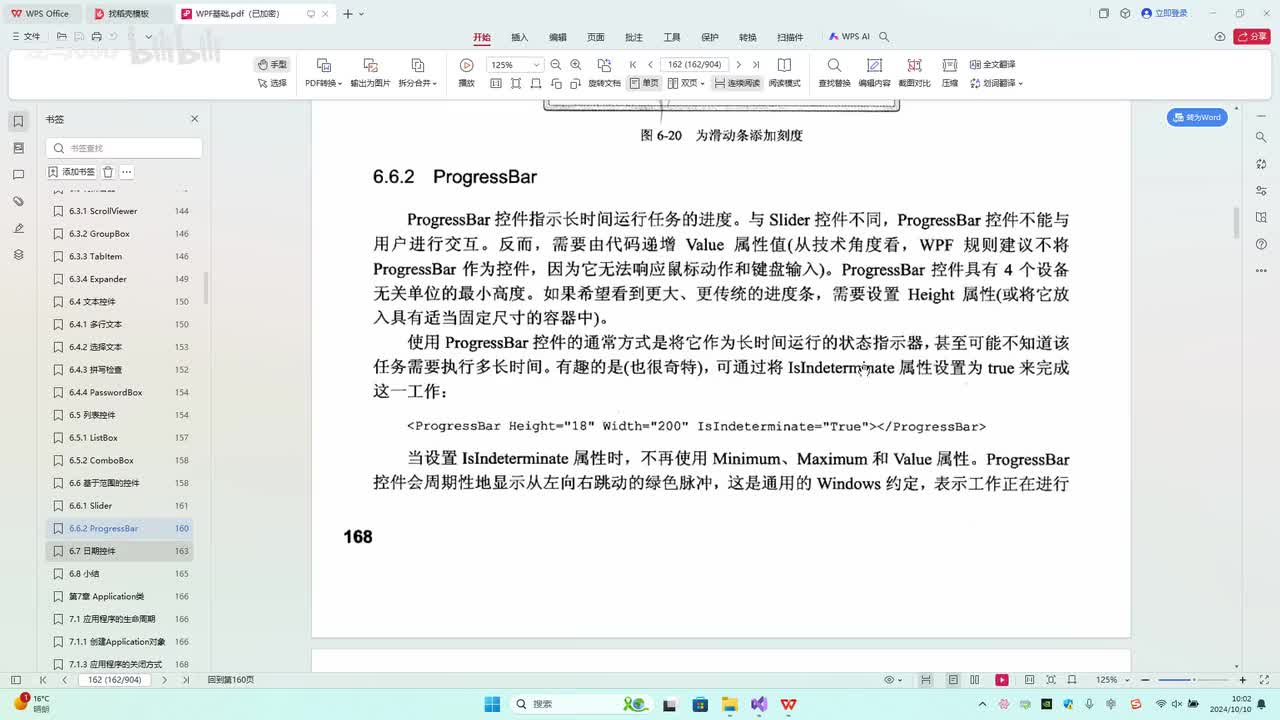
Task: Open bookmark 6.3.1 ScrollViewer
Action: tap(120, 211)
